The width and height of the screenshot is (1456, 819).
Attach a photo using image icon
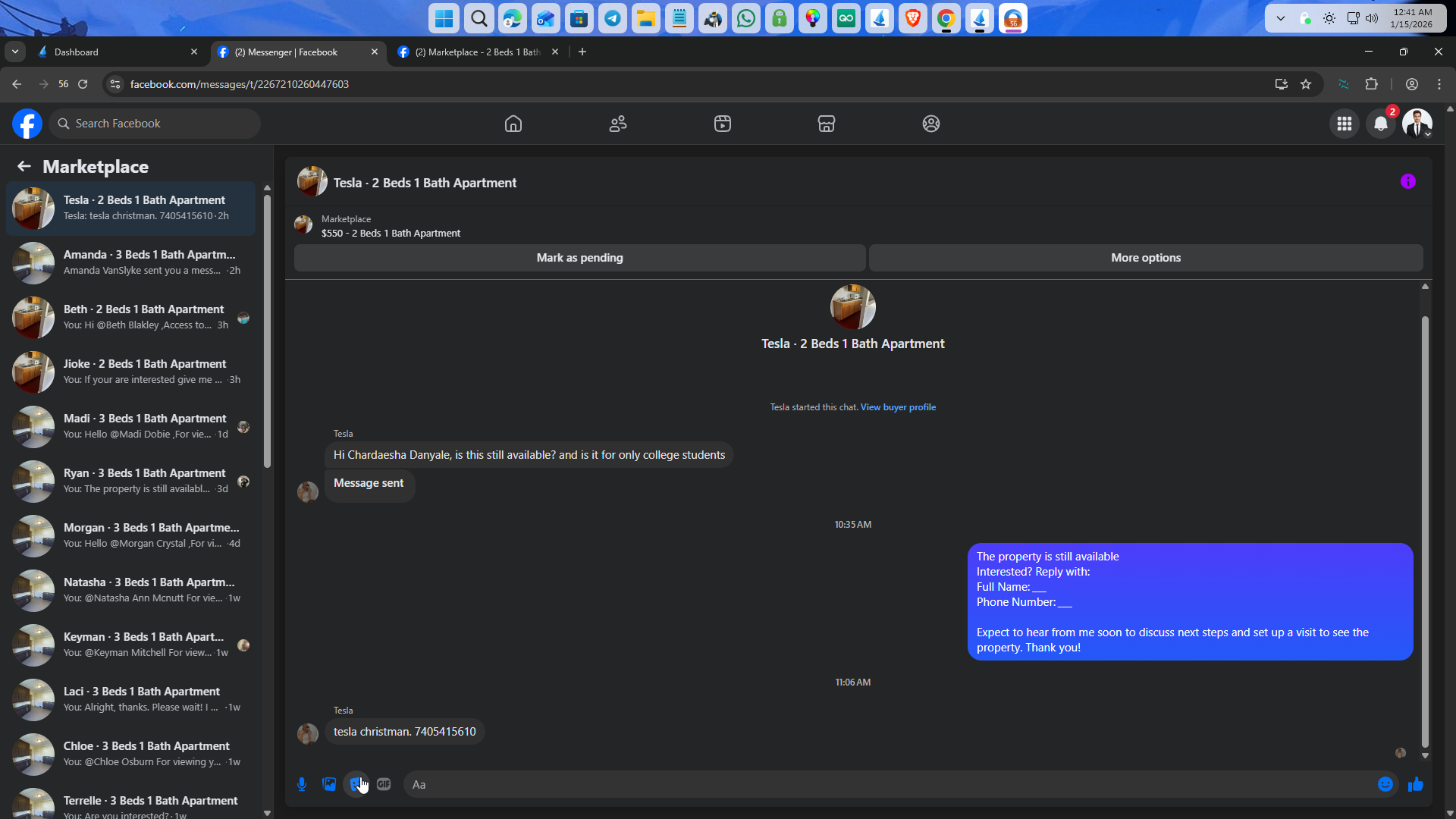coord(329,784)
